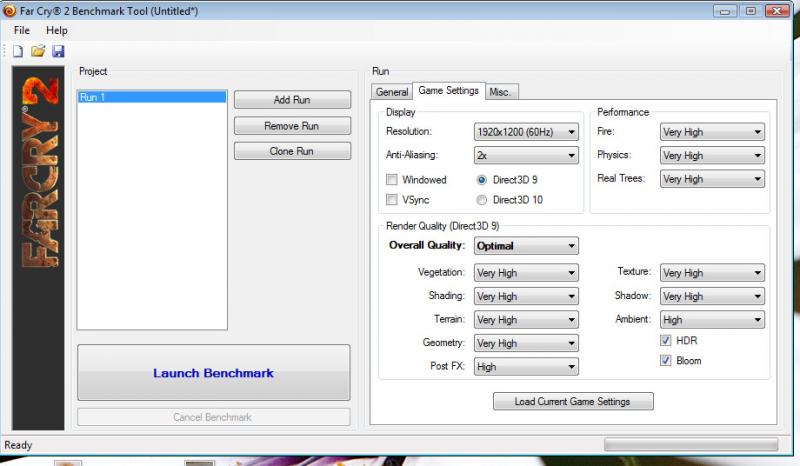The width and height of the screenshot is (800, 466).
Task: Open the Physics performance dropdown
Action: 712,155
